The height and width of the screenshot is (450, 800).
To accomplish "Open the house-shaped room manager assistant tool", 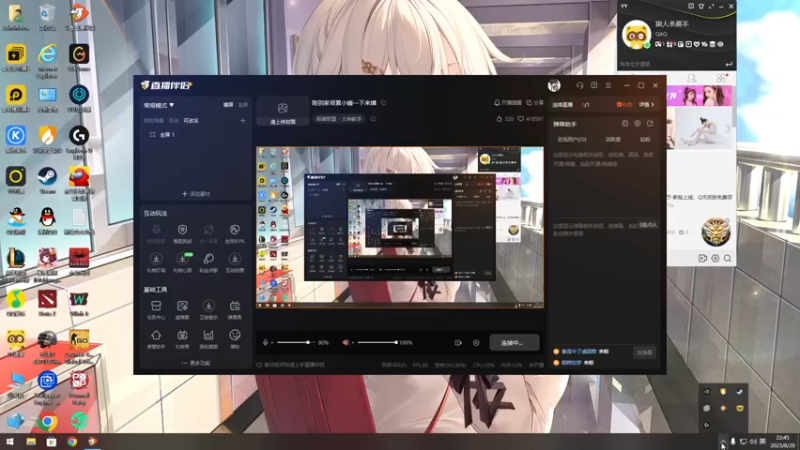I will tap(156, 339).
